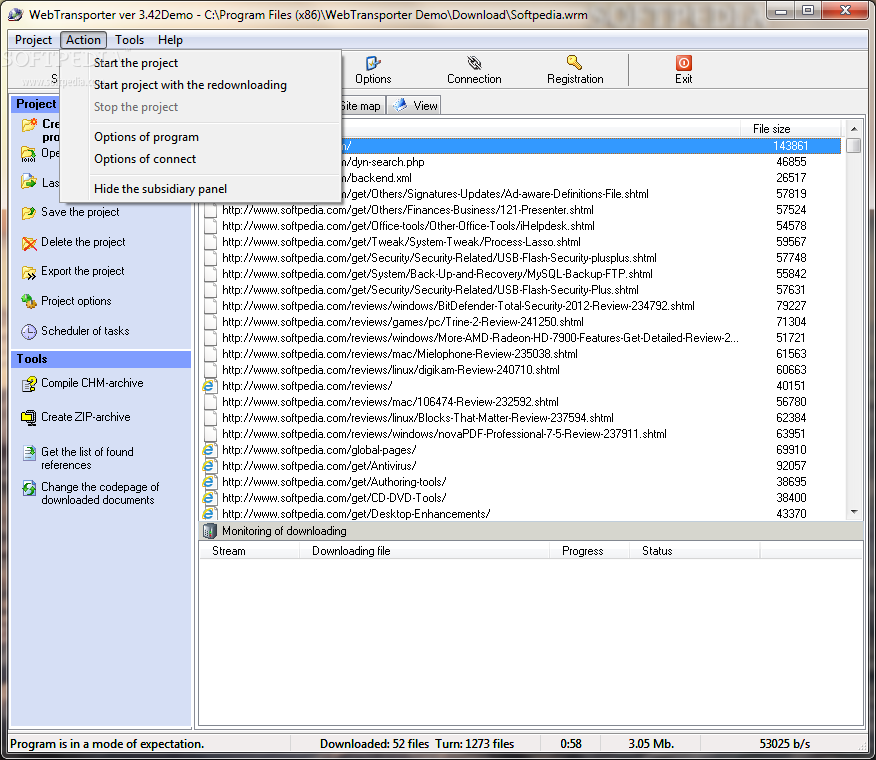Click the Get the list of found references icon
The width and height of the screenshot is (876, 760).
point(29,453)
